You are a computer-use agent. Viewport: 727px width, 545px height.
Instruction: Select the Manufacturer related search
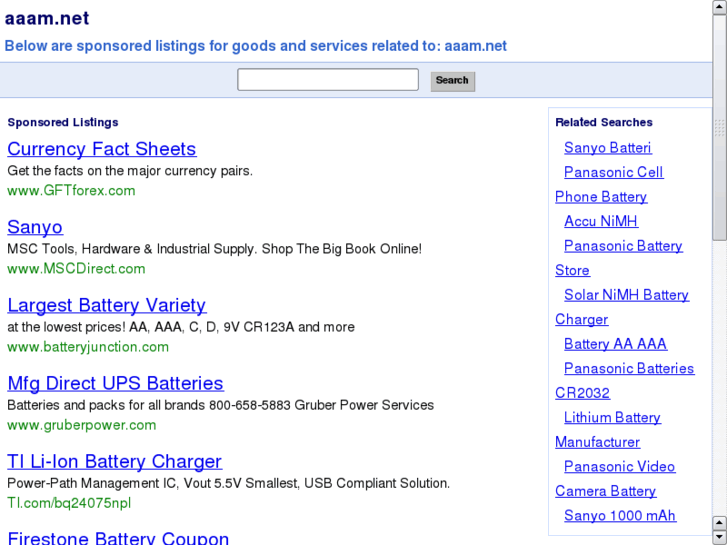click(598, 442)
